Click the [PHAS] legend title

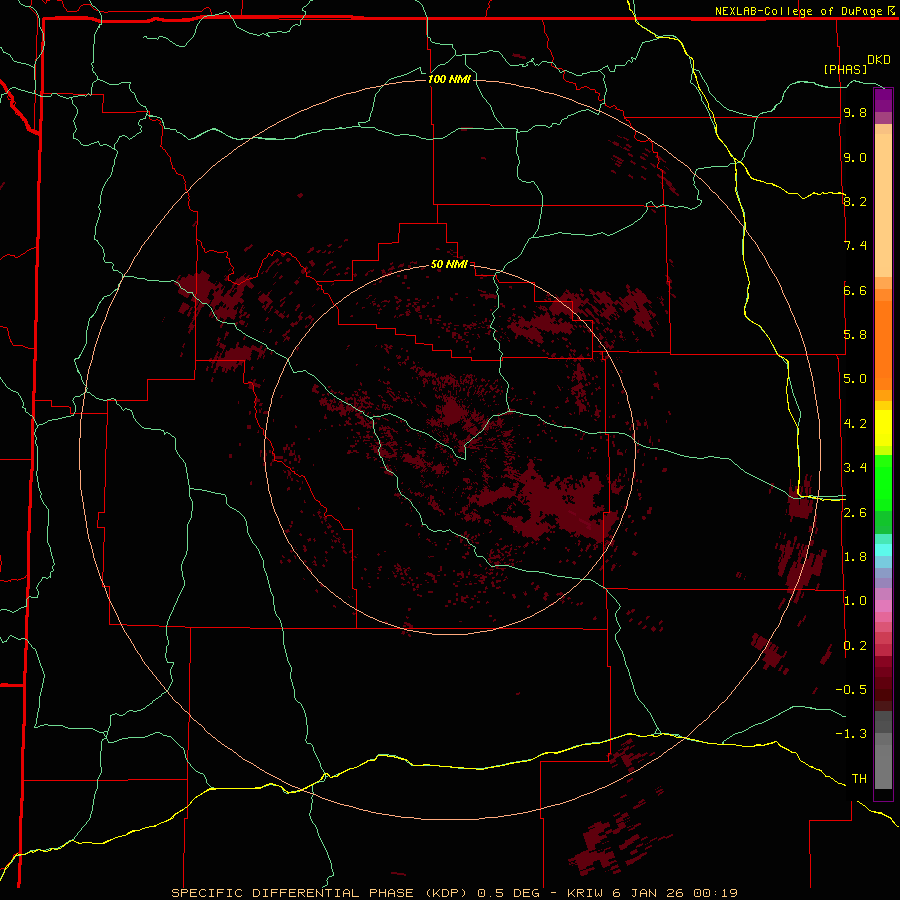845,69
